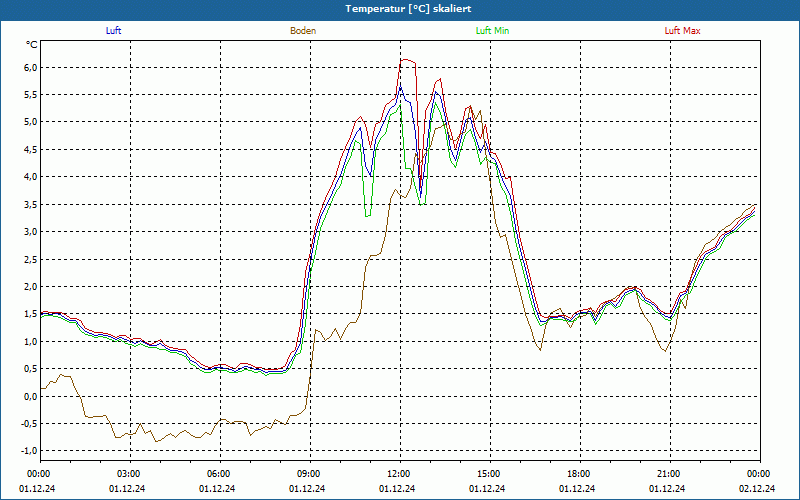Click the chart title Temperatur [°C] skaliert

coord(408,9)
